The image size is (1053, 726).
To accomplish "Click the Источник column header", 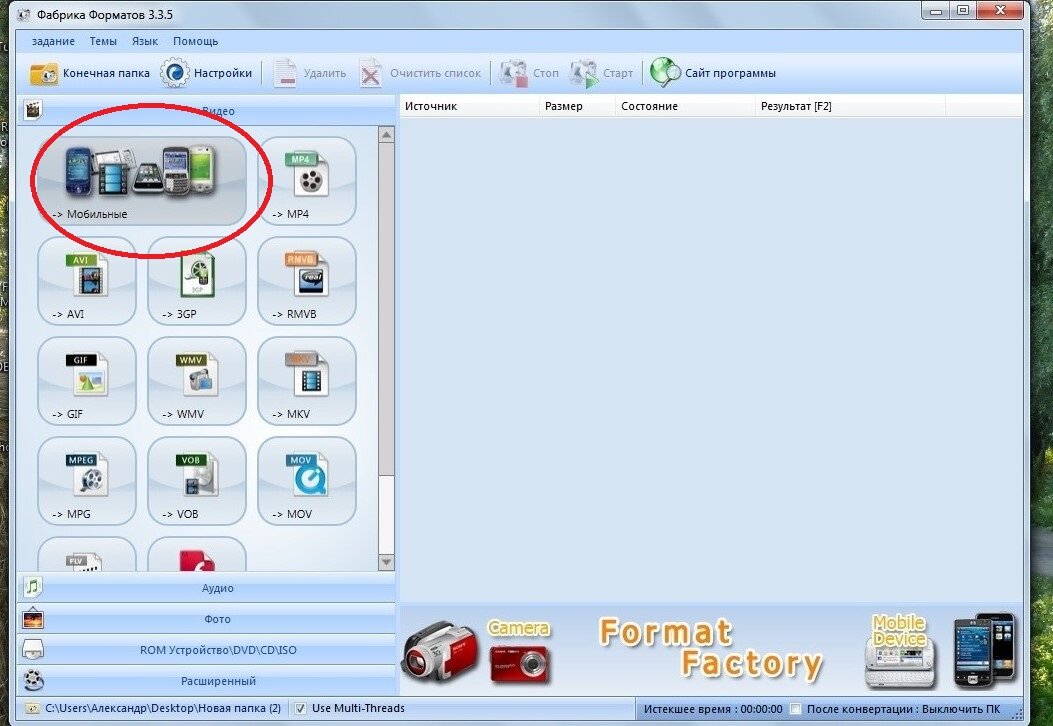I will tap(469, 106).
